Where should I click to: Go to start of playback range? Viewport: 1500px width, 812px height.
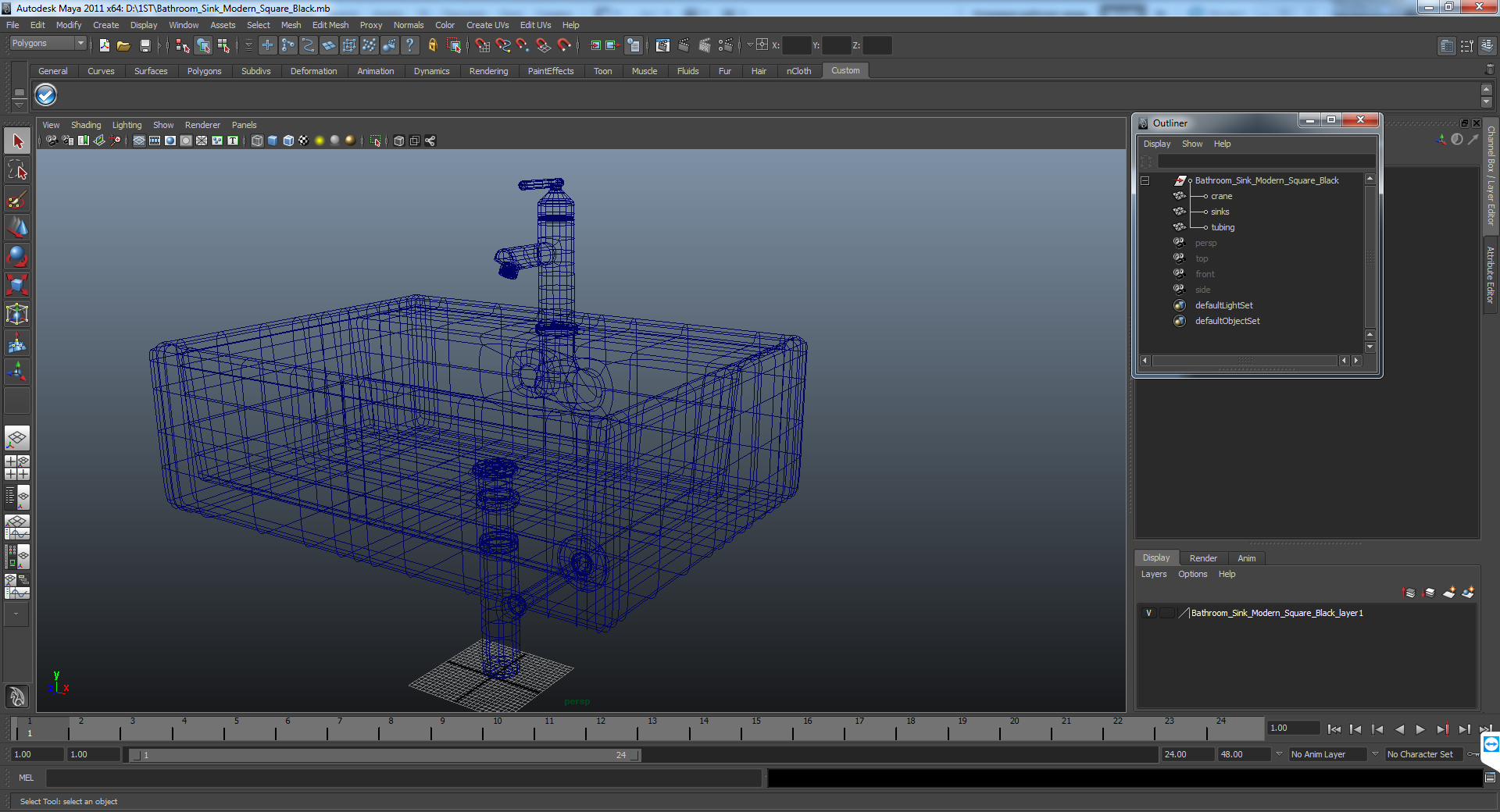1334,729
